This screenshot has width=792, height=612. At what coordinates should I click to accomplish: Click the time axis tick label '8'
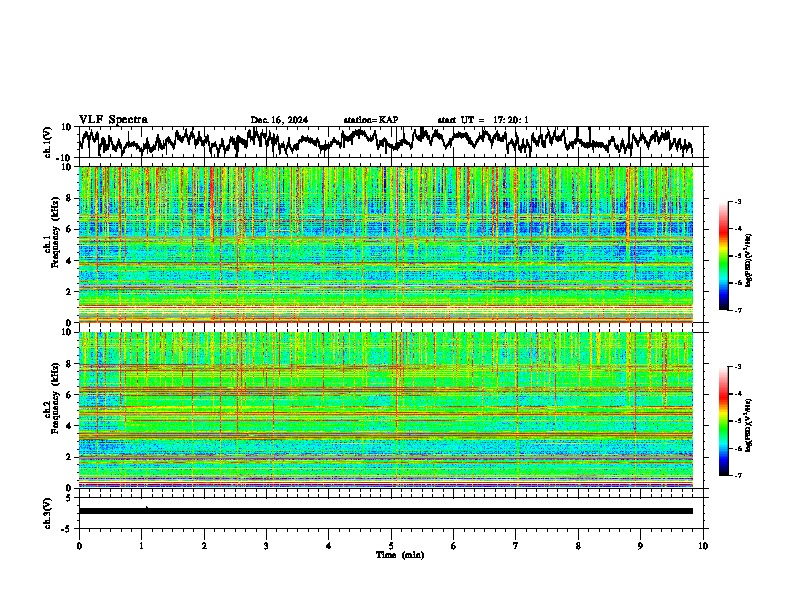[578, 546]
